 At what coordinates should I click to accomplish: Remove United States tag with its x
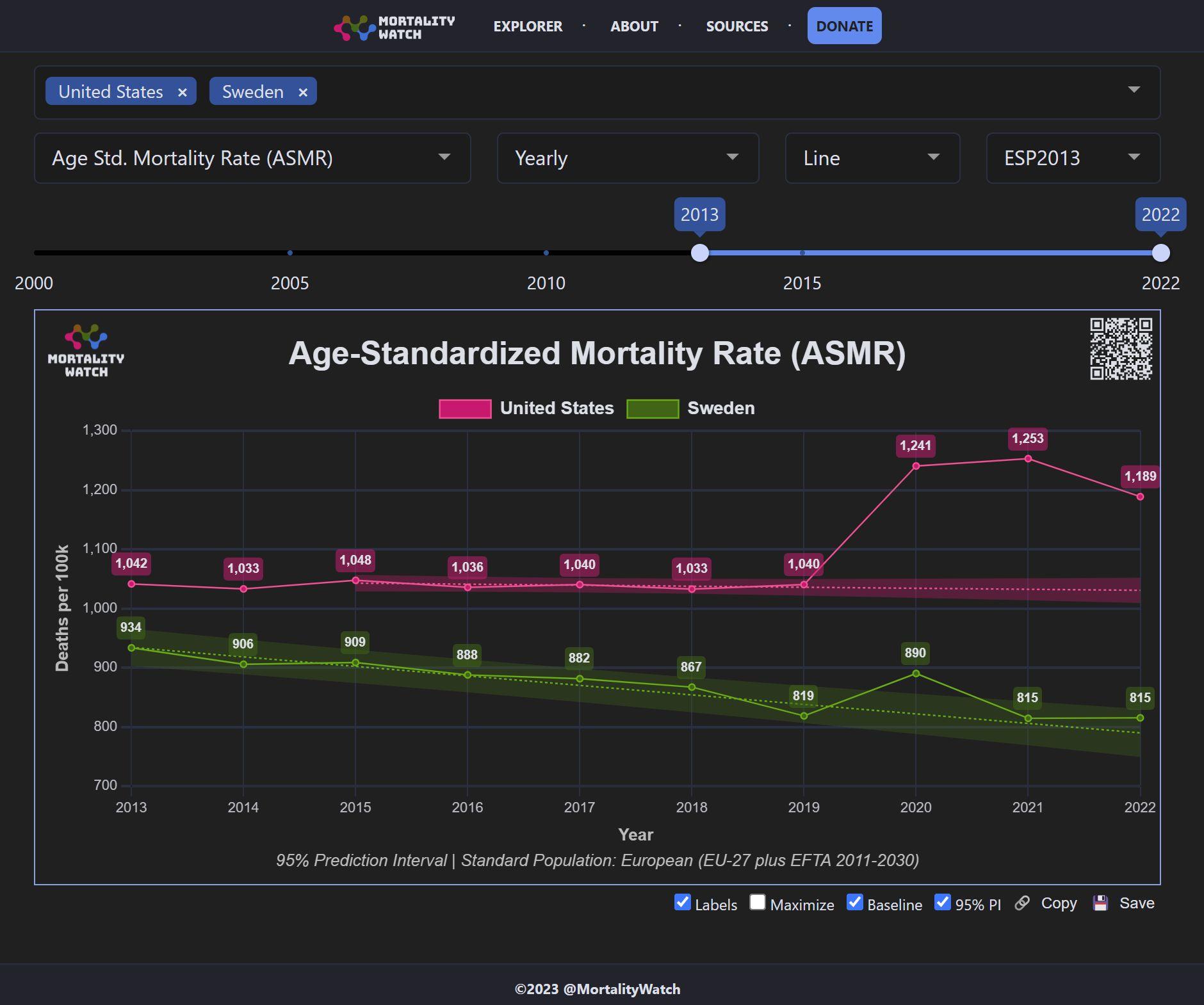(x=183, y=92)
